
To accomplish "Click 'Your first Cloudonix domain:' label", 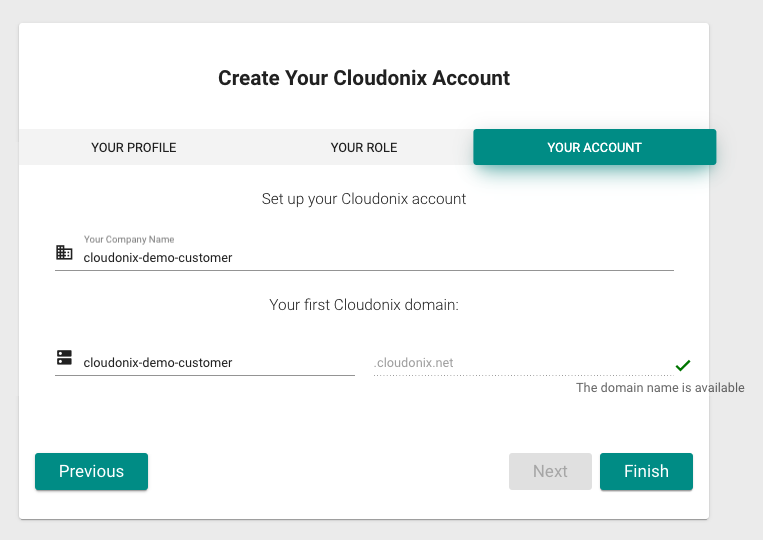I will tap(364, 305).
